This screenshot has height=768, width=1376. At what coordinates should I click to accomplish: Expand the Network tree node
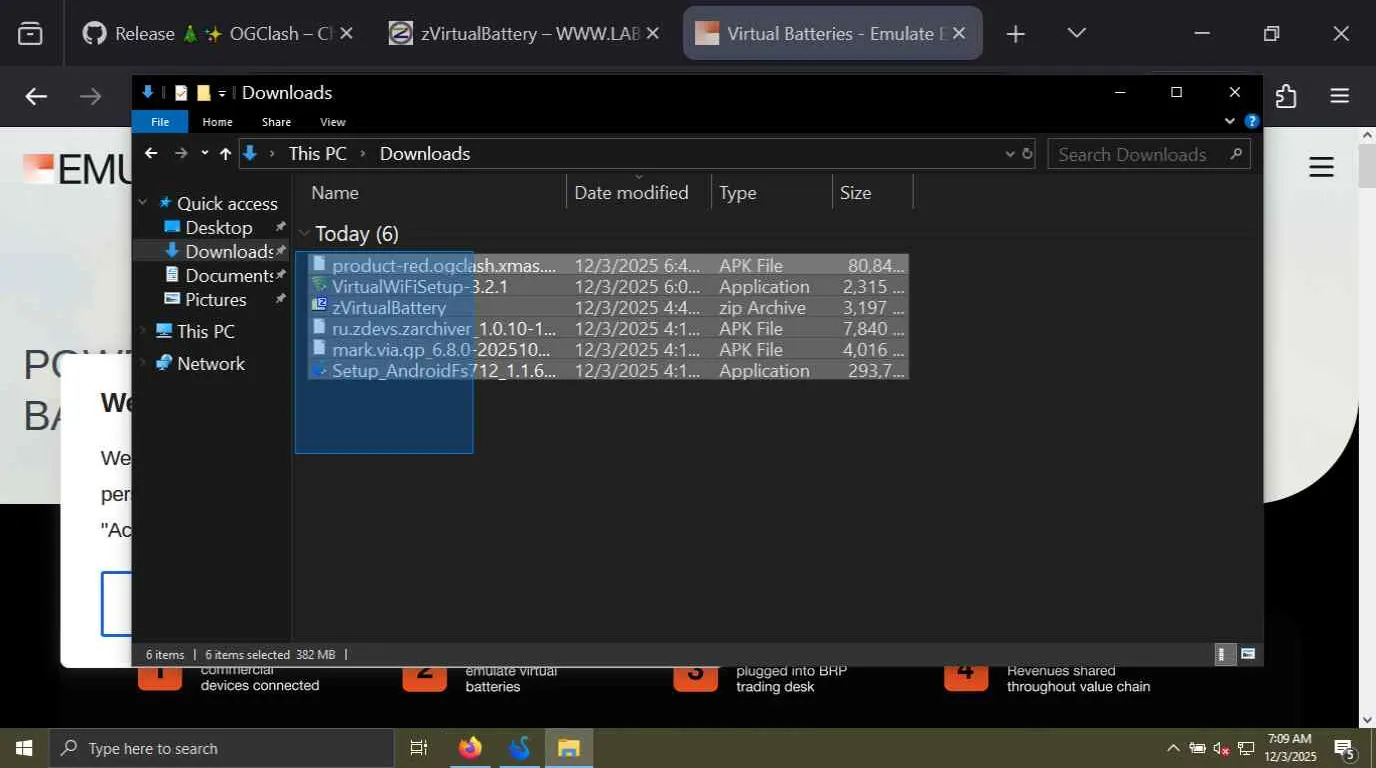143,363
